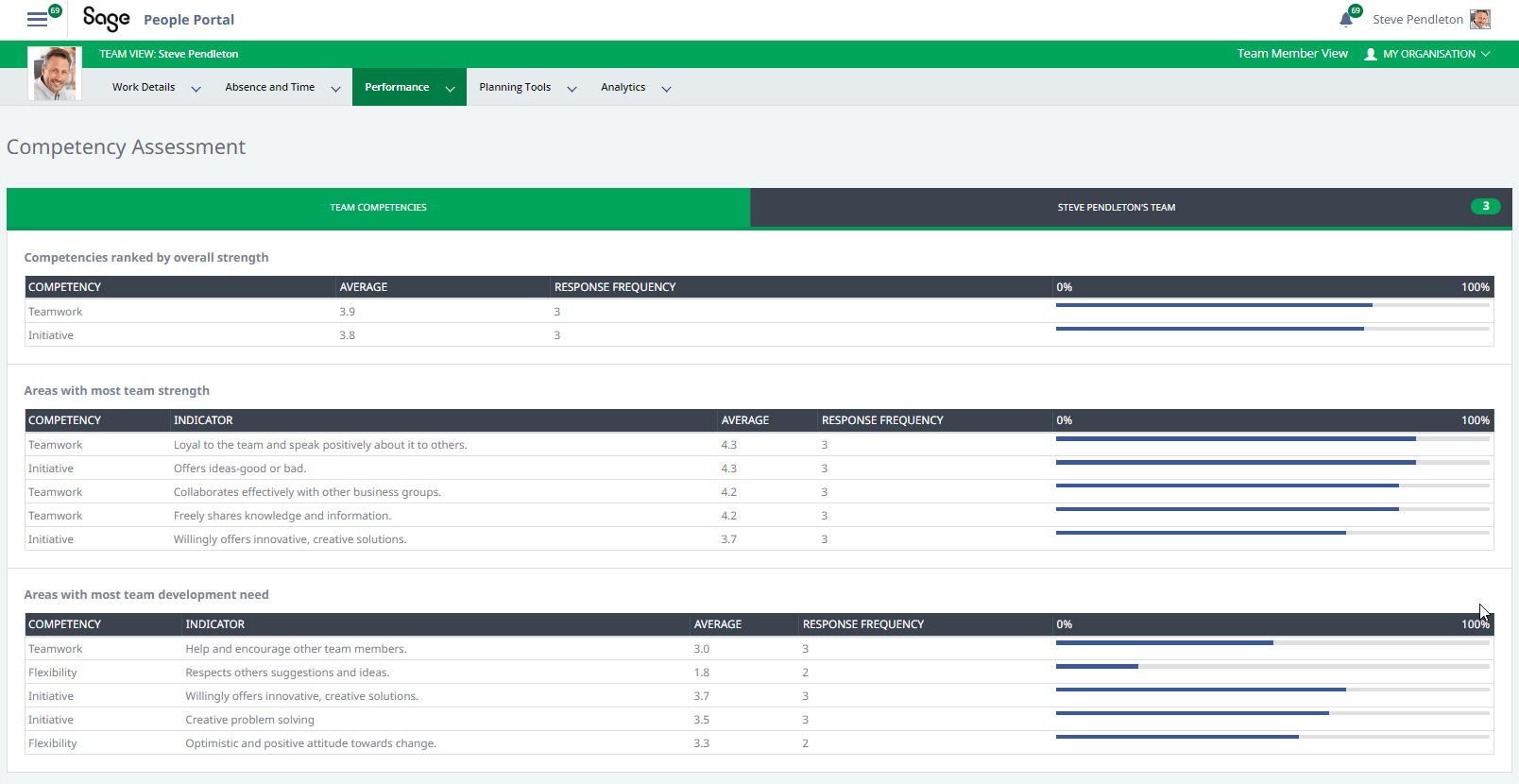The width and height of the screenshot is (1519, 784).
Task: Click the Team Member View link
Action: (x=1291, y=54)
